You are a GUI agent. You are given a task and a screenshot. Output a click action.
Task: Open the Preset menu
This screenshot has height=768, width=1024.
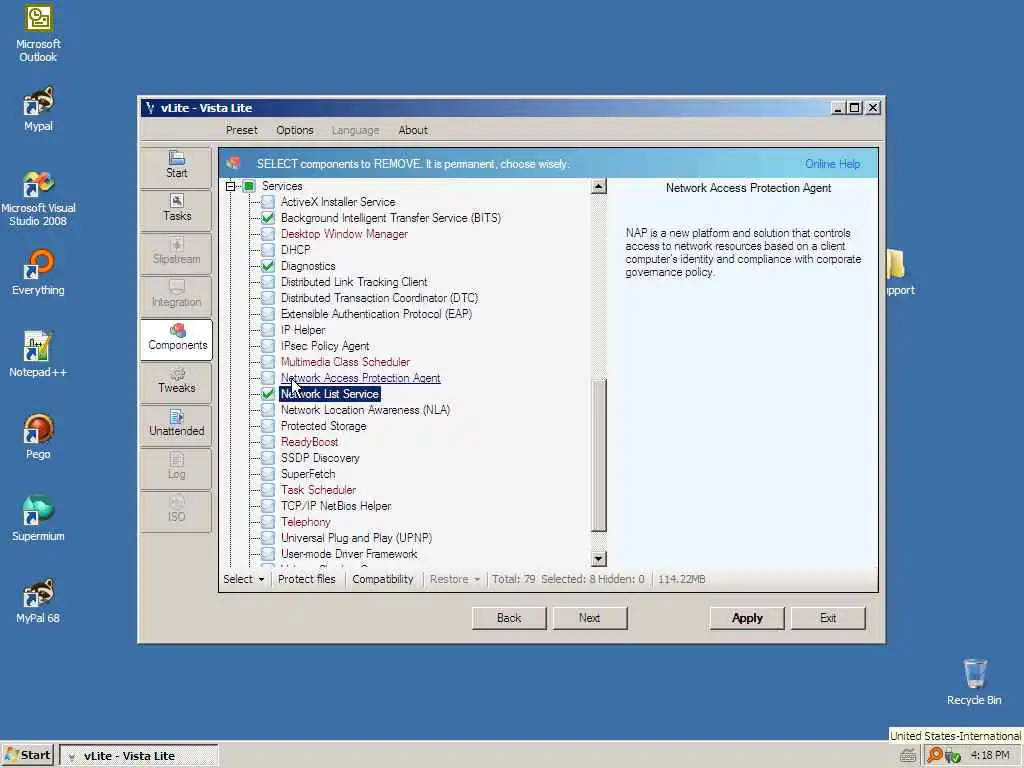click(x=242, y=130)
